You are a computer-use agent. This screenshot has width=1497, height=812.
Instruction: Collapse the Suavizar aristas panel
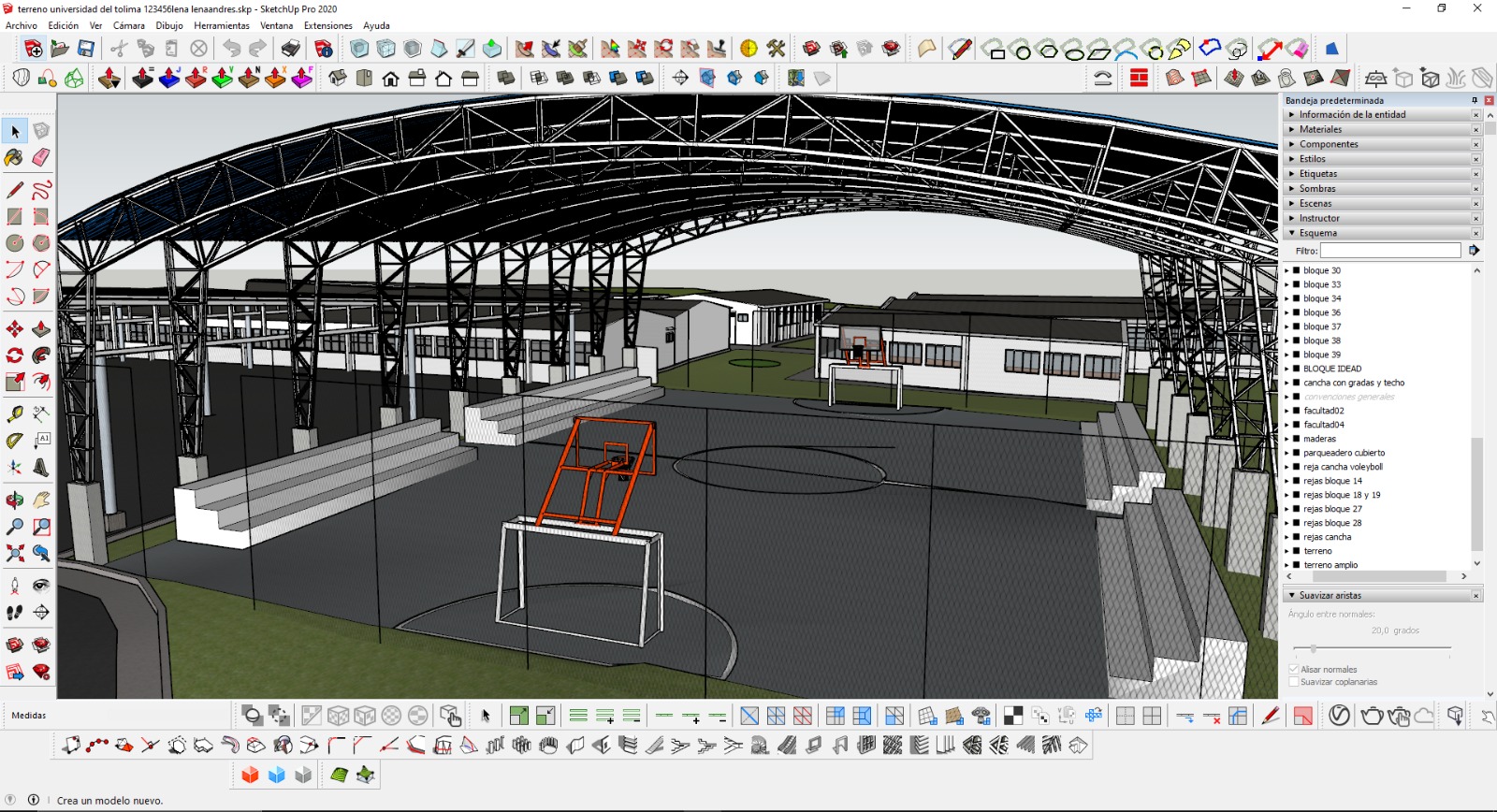1292,596
